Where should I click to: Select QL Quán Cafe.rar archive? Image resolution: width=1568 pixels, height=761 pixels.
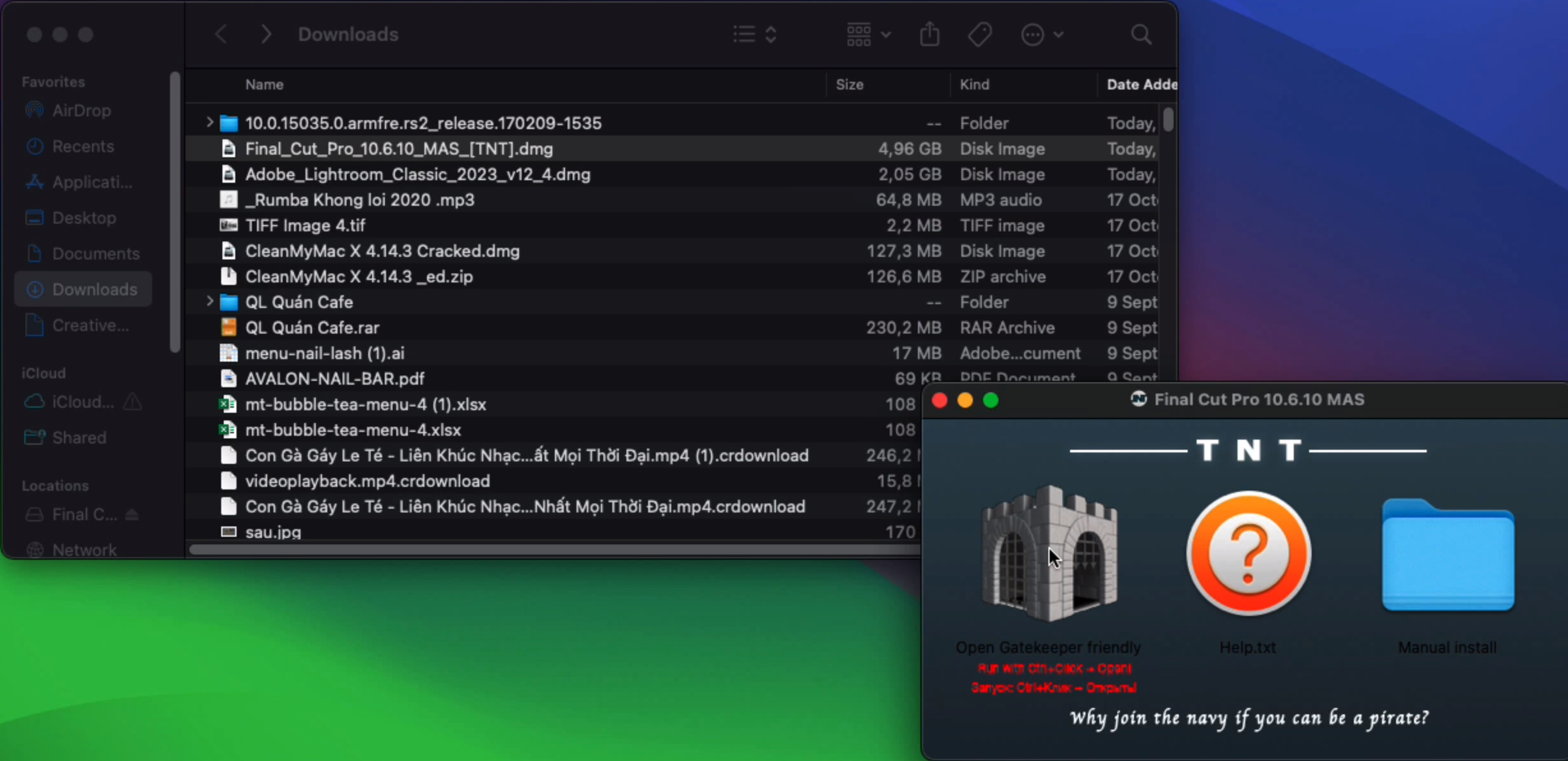pyautogui.click(x=671, y=328)
